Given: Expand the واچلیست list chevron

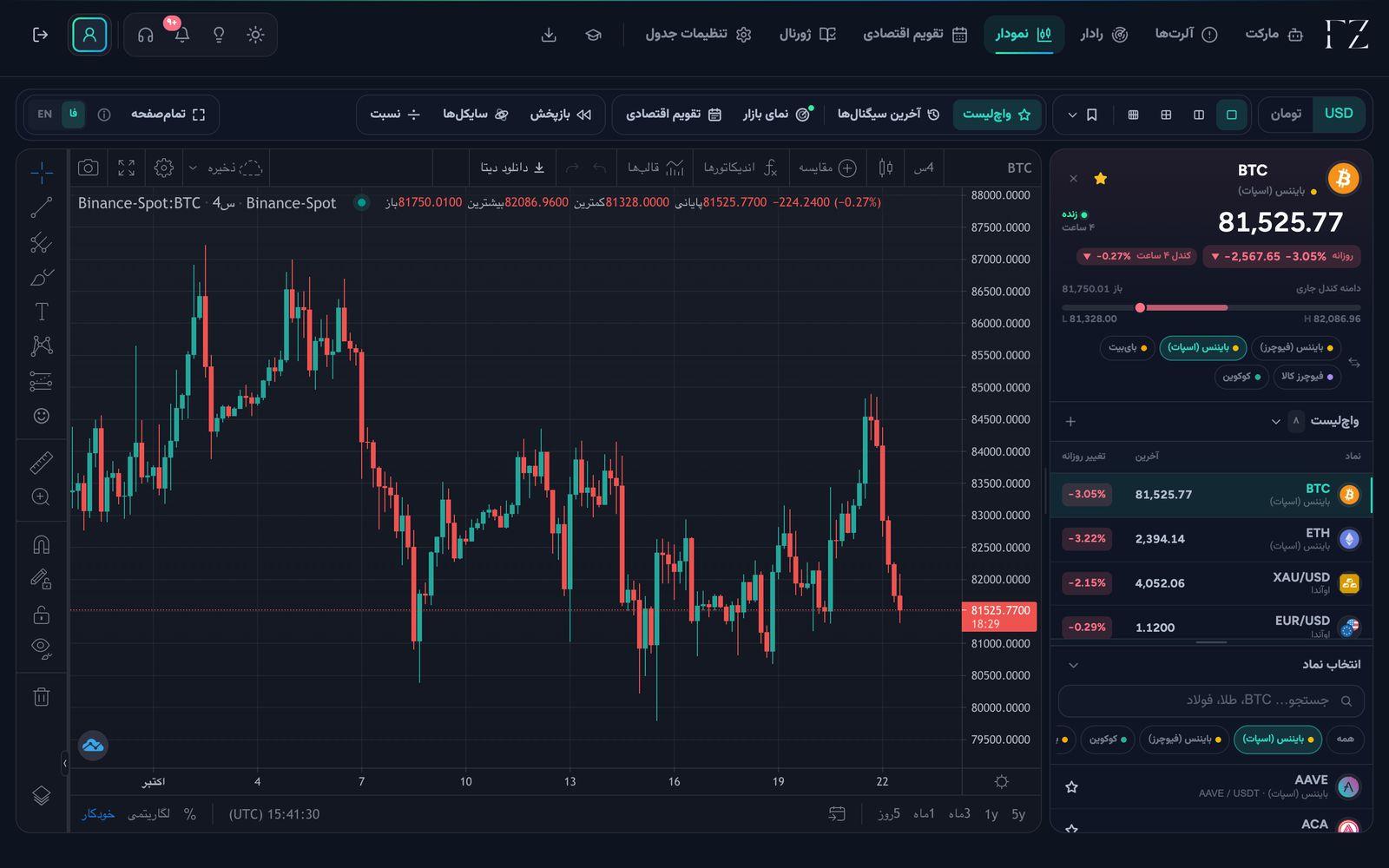Looking at the screenshot, I should [1275, 421].
